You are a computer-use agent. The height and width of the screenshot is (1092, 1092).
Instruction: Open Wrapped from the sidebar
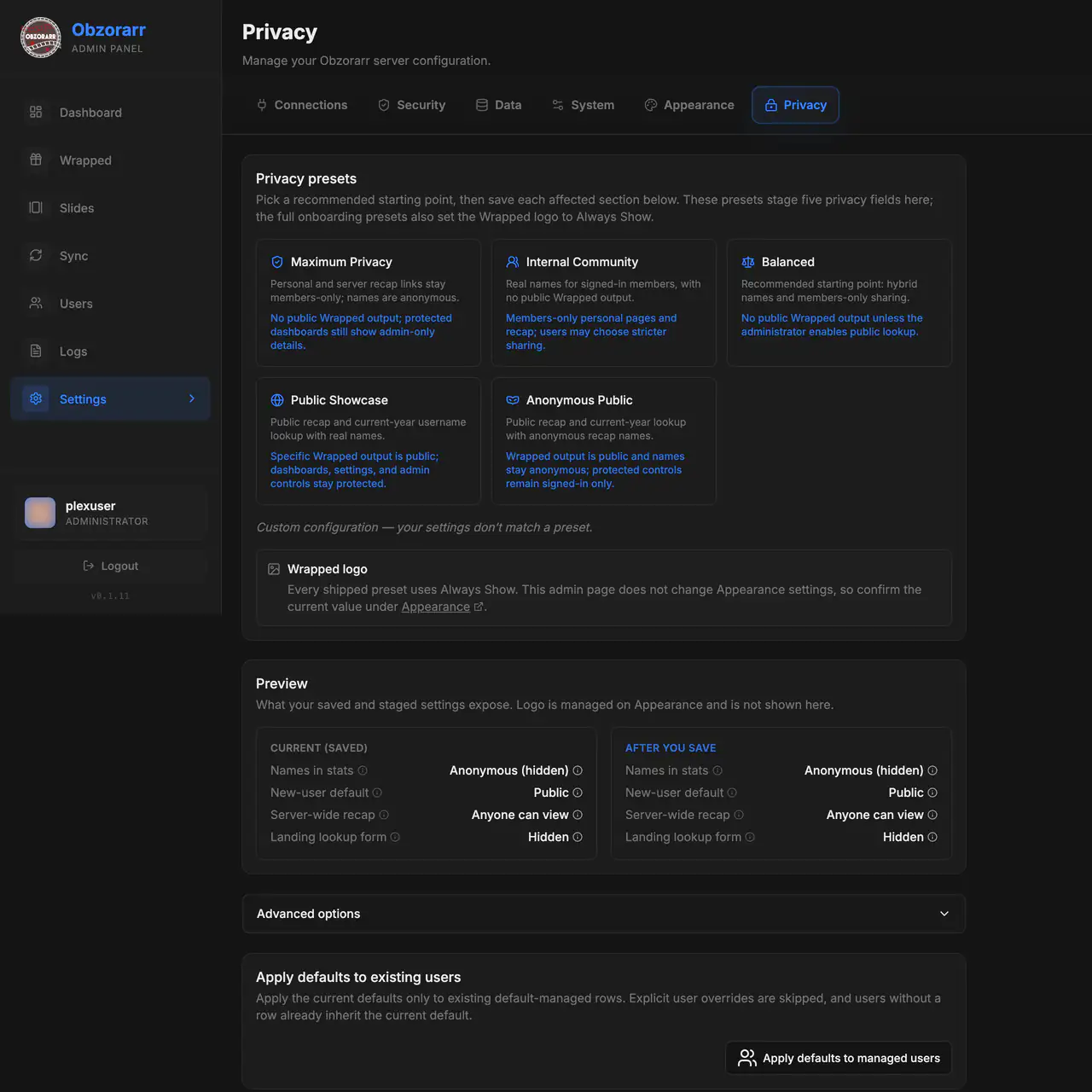110,160
